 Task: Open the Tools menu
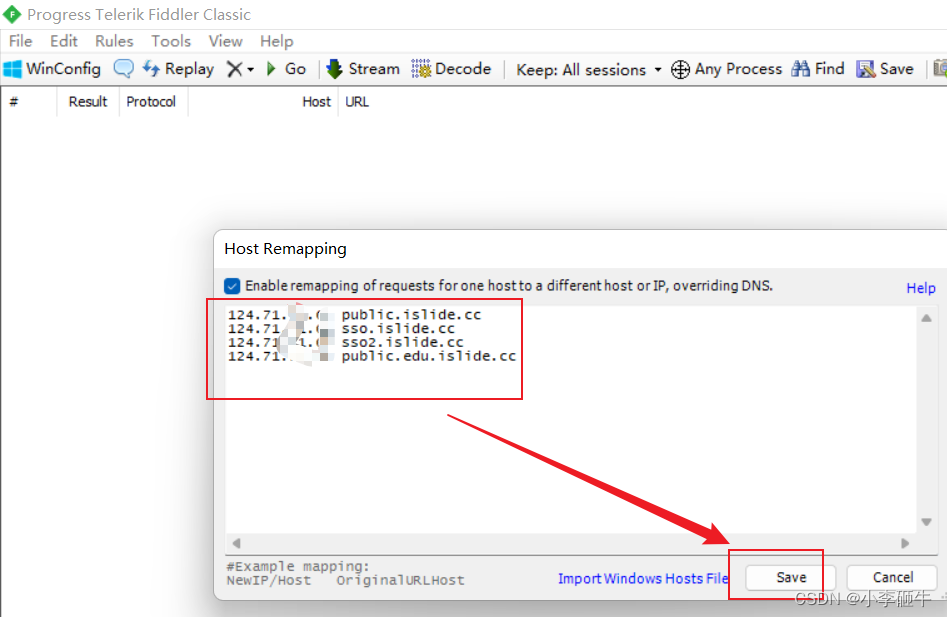pyautogui.click(x=171, y=41)
